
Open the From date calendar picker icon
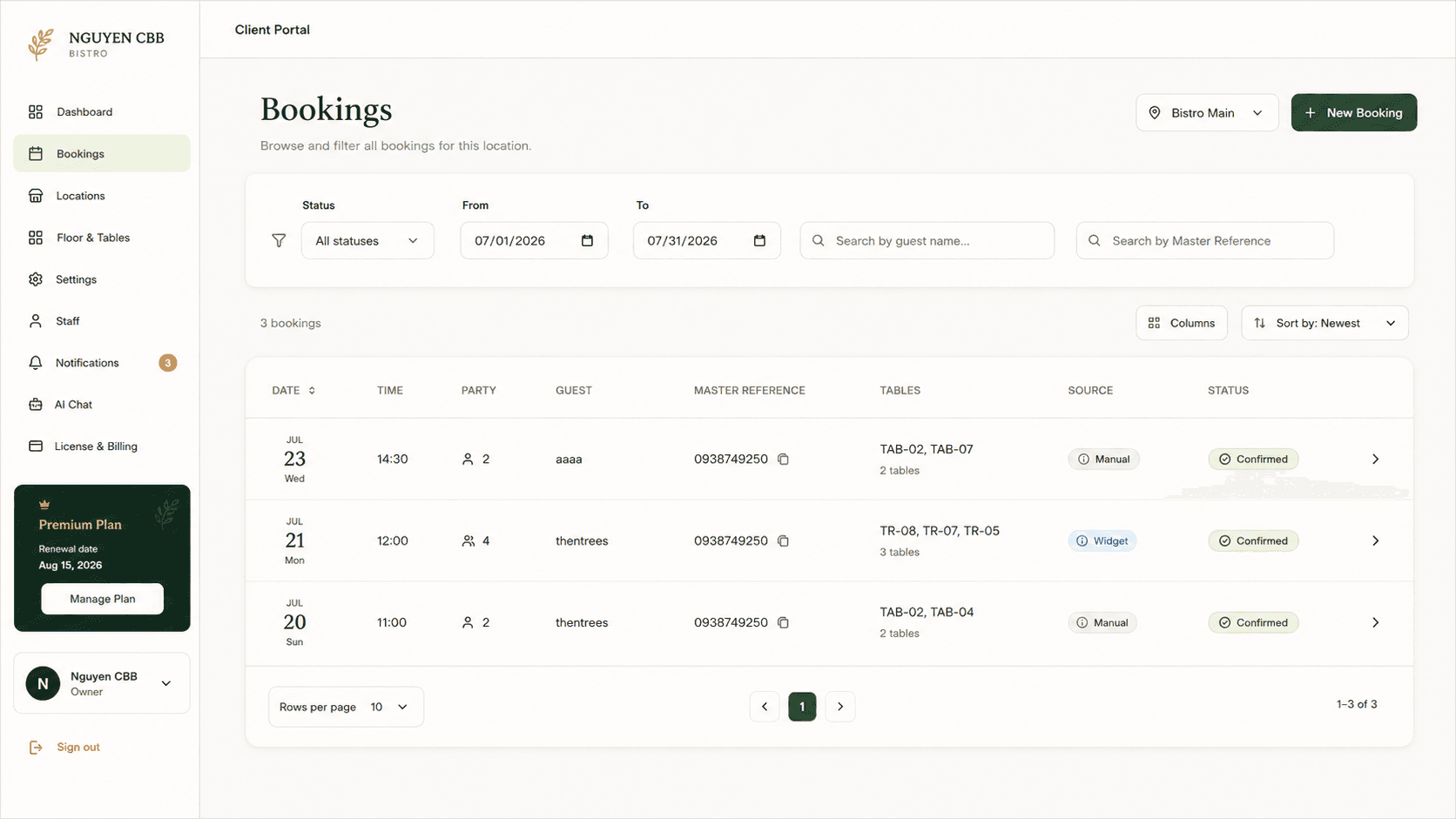coord(587,240)
